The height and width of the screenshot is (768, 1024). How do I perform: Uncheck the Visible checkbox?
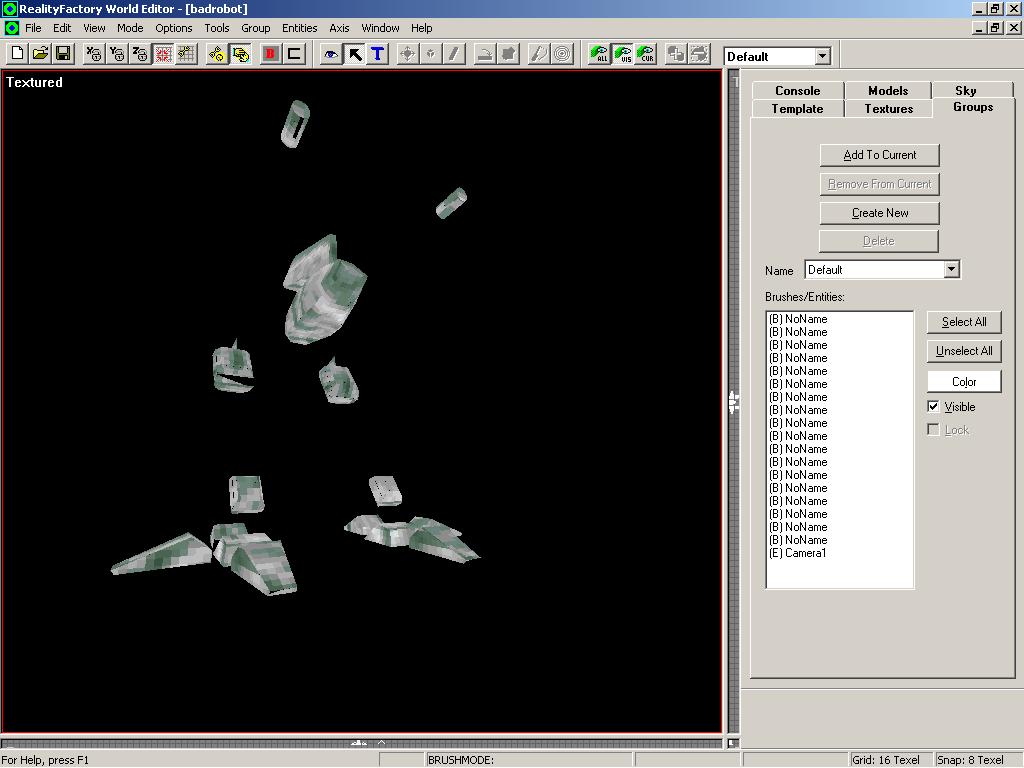pyautogui.click(x=933, y=407)
